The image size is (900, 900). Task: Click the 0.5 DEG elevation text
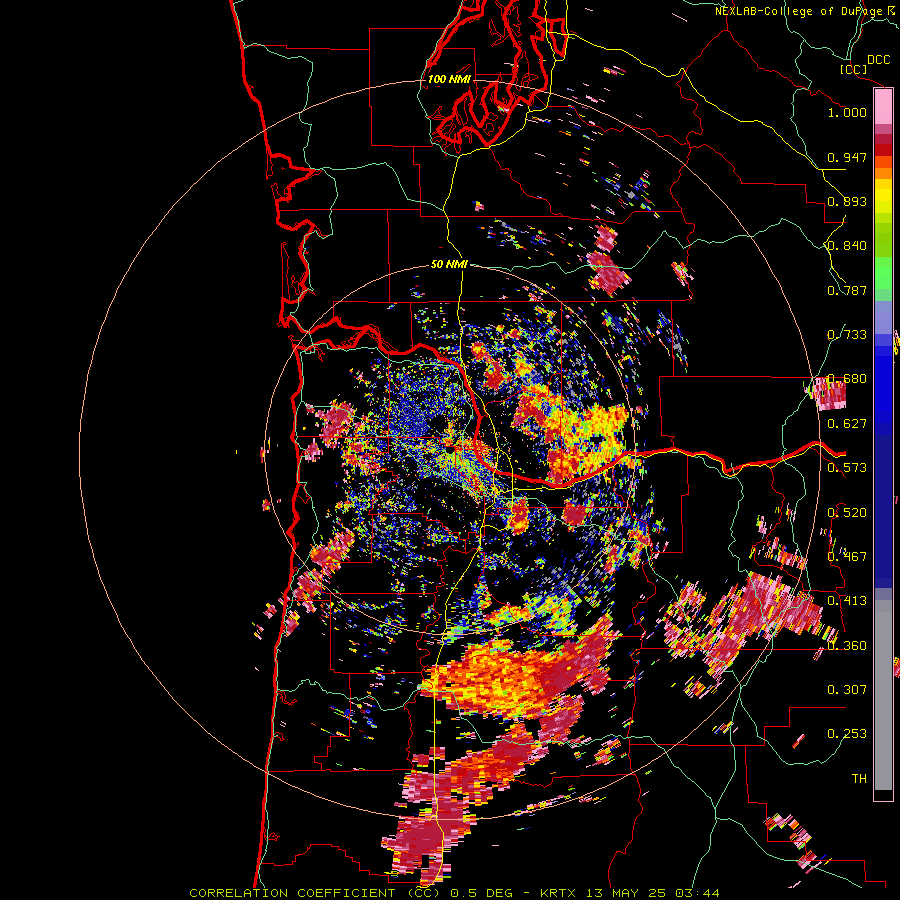pos(482,893)
